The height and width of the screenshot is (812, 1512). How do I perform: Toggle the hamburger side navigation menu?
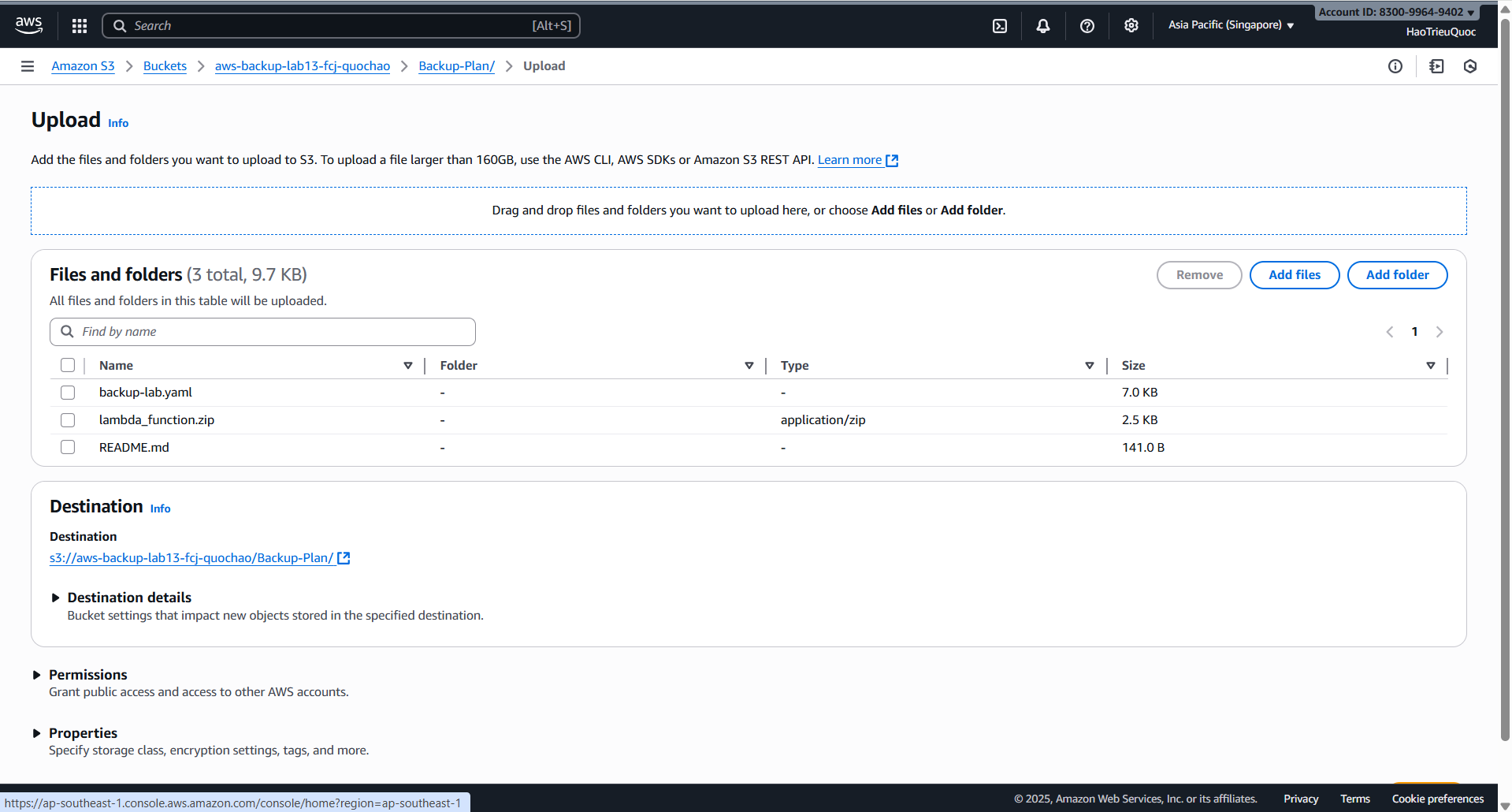tap(28, 66)
